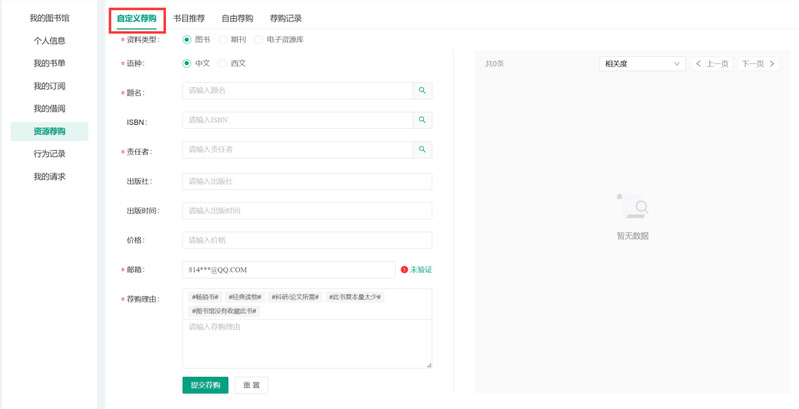Click the 未验证 email verification link

tap(421, 270)
